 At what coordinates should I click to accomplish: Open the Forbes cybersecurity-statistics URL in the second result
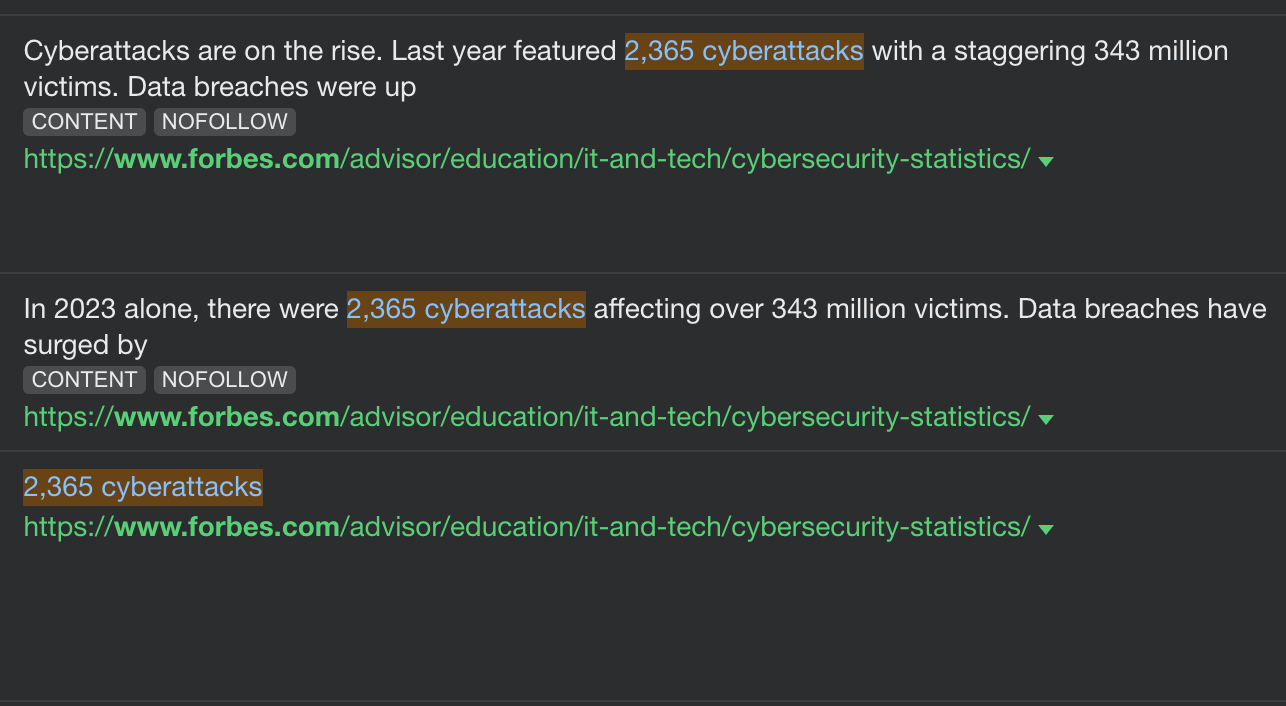pos(527,417)
